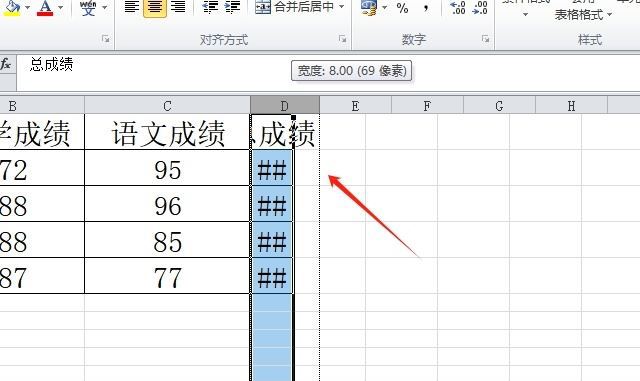Screen dimensions: 640x381
Task: Select column G header
Action: [499, 106]
